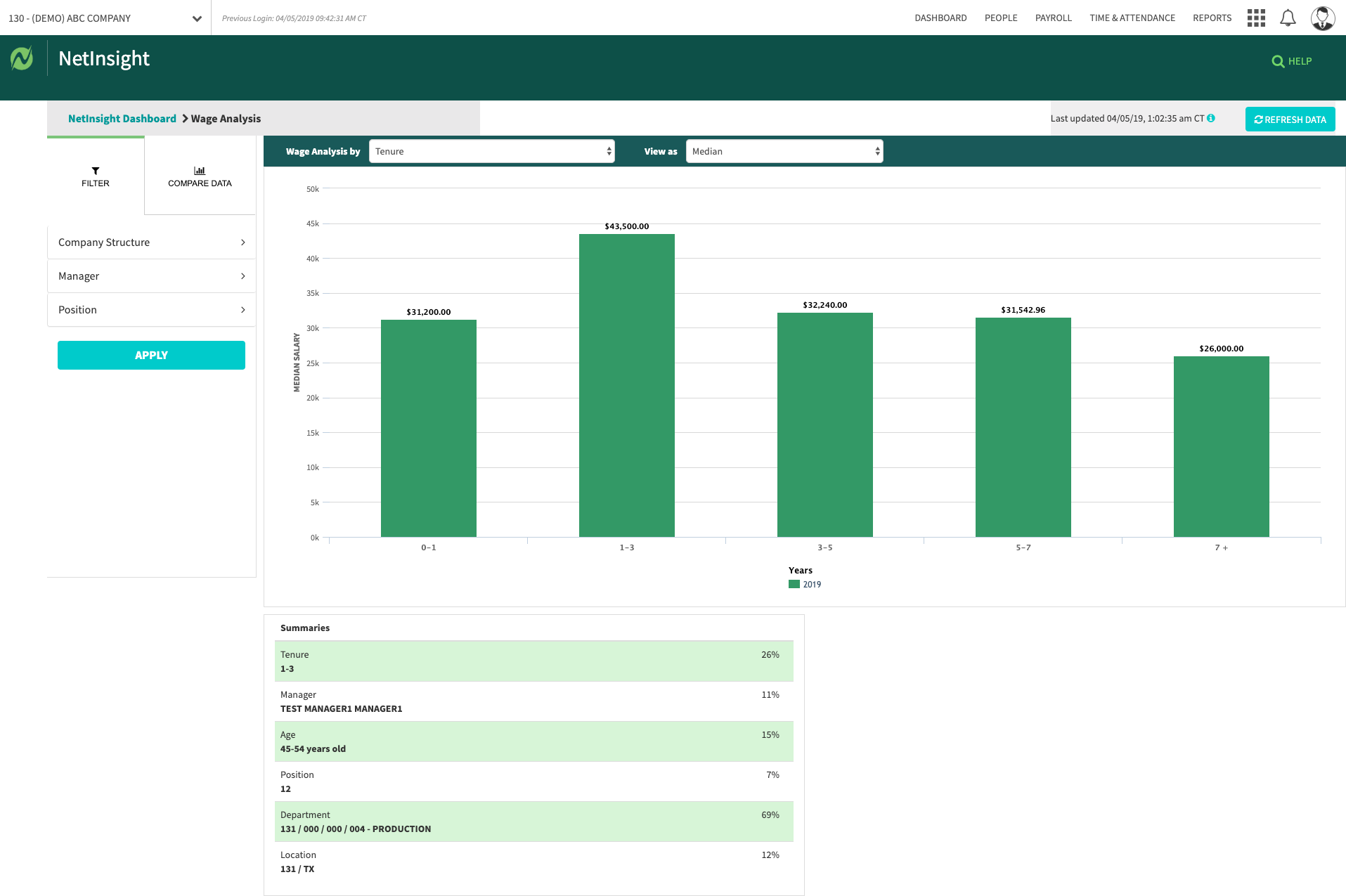Click the Apply button
The image size is (1346, 896).
click(151, 355)
